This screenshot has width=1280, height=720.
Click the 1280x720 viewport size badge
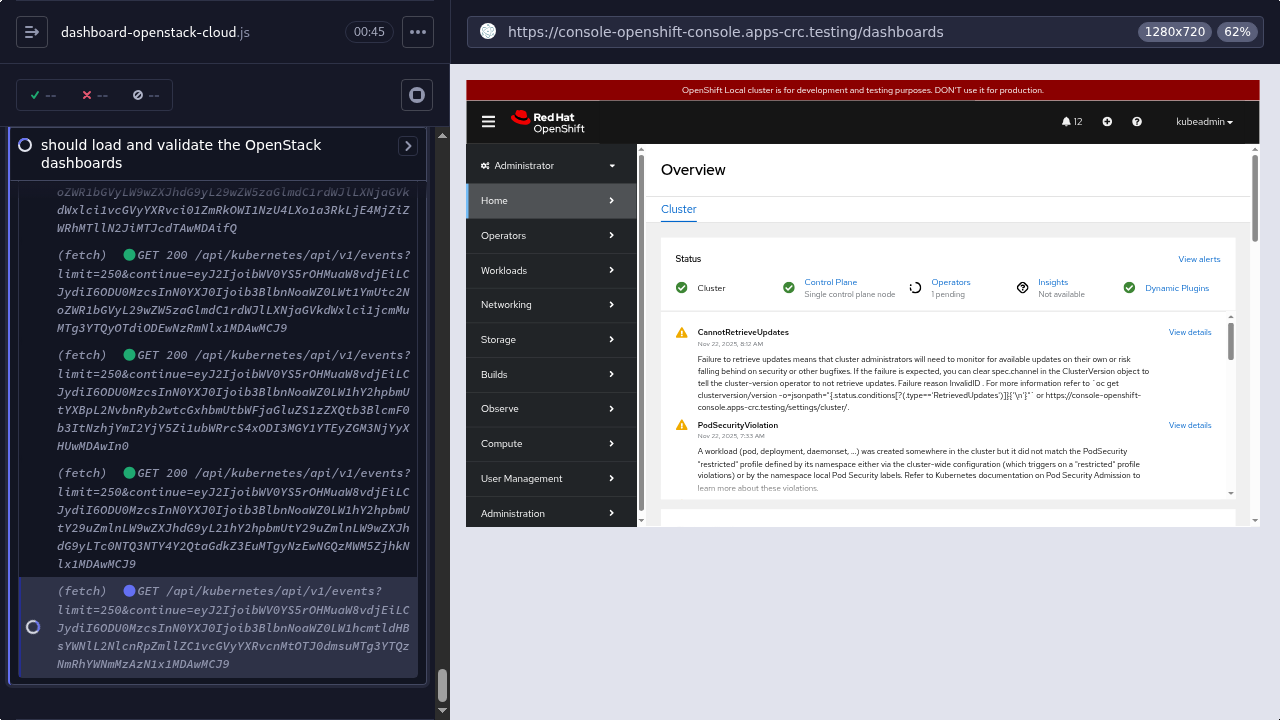[x=1174, y=32]
